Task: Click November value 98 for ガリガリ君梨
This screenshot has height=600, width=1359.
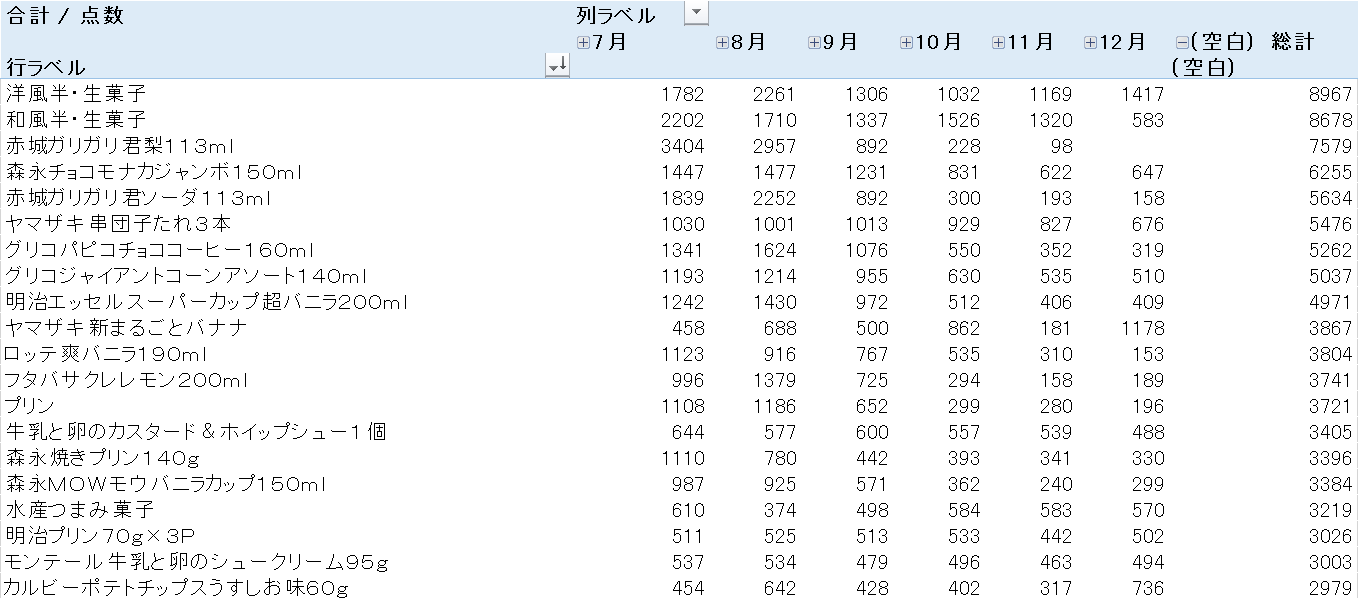Action: [1061, 146]
